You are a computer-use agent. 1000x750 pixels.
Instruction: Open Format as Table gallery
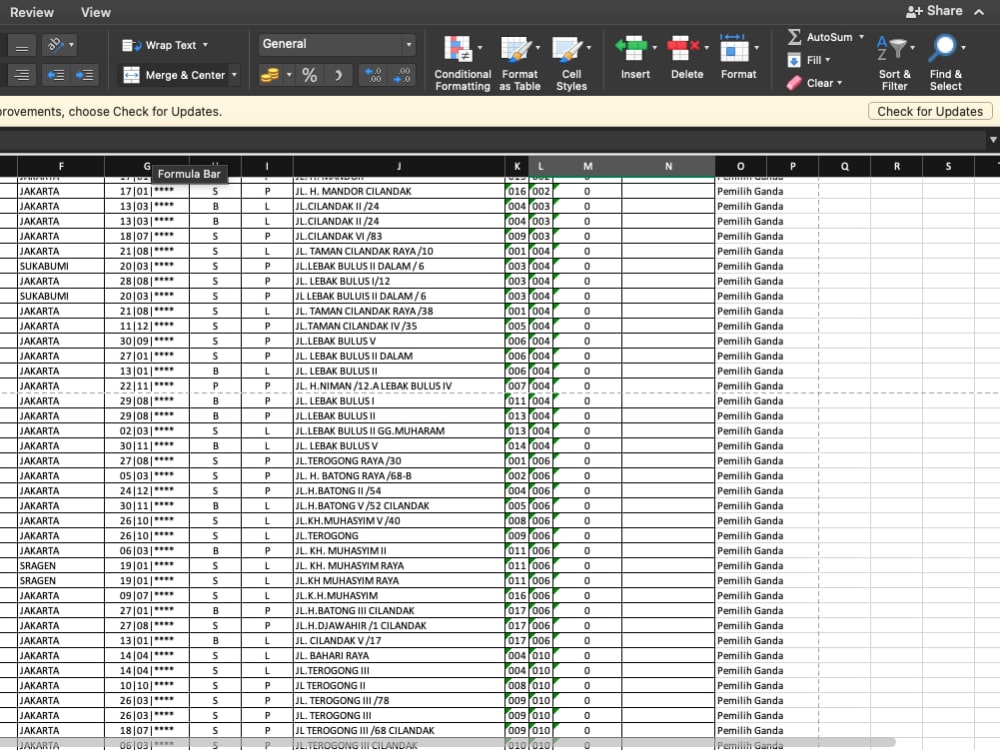click(520, 62)
